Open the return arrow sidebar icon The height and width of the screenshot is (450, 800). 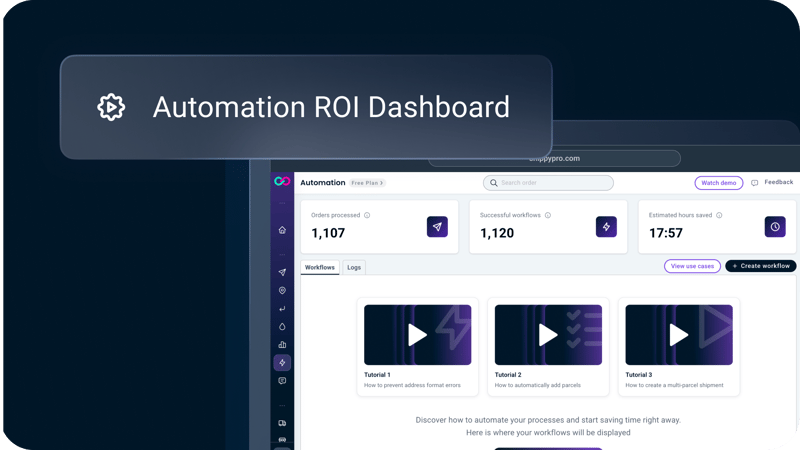(282, 309)
